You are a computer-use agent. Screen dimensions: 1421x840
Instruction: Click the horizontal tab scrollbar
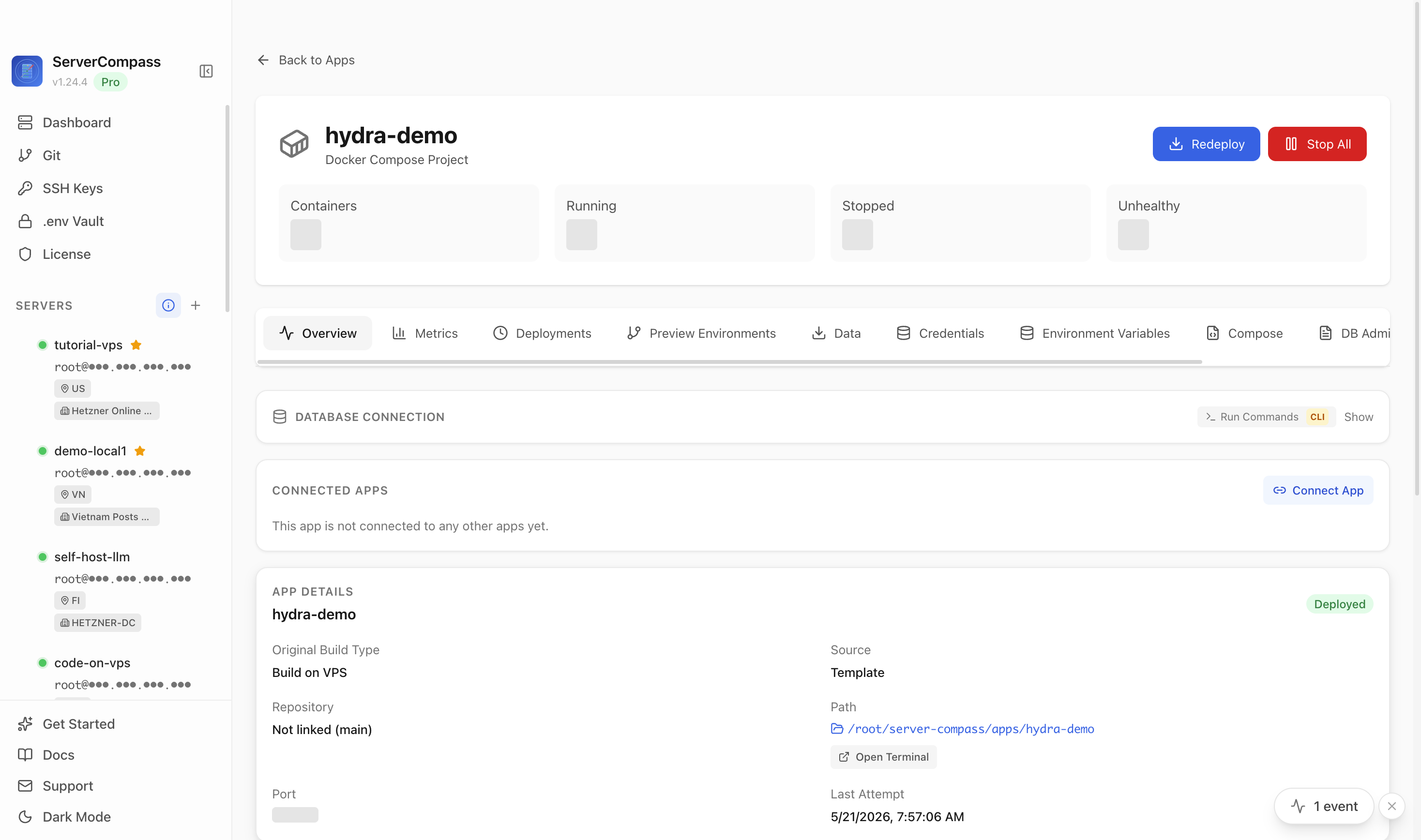[x=729, y=362]
